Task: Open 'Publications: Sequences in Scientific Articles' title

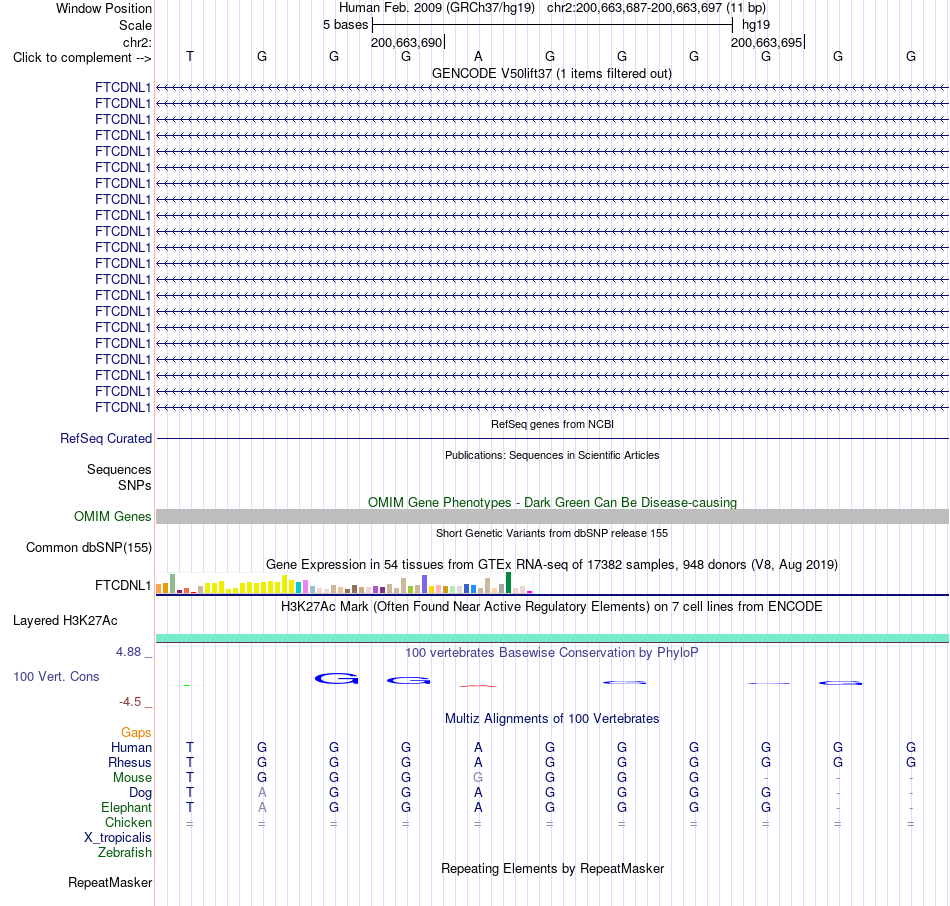Action: [552, 455]
